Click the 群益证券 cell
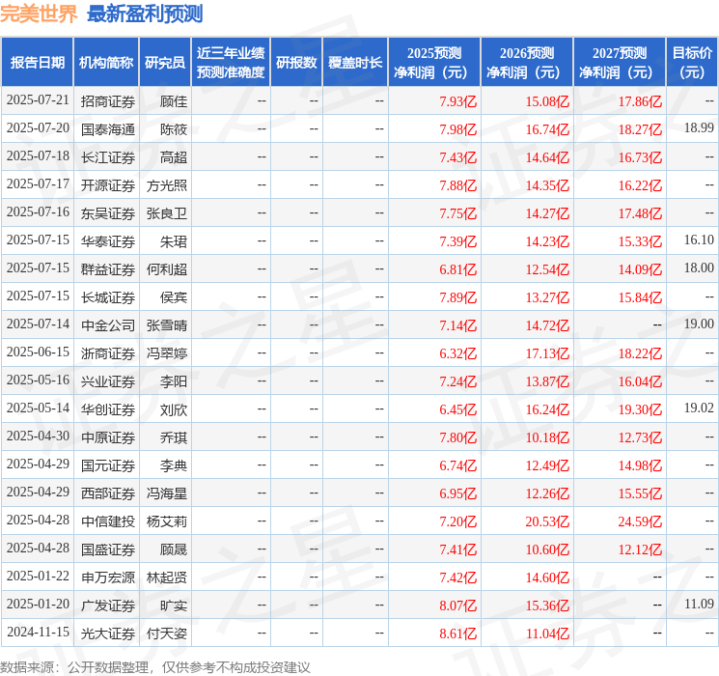This screenshot has width=719, height=676. 108,269
